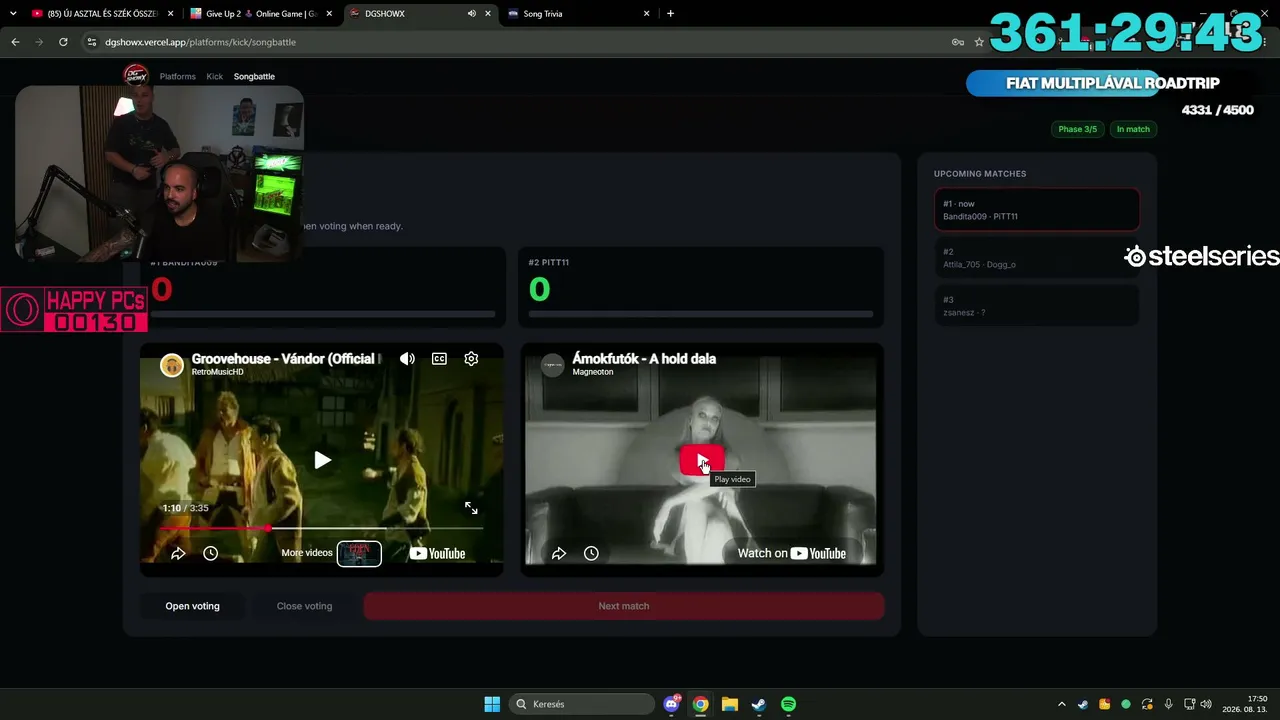Screen dimensions: 1280x720
Task: Select match #1 Bandita009 - PiTT11
Action: [x=1037, y=210]
